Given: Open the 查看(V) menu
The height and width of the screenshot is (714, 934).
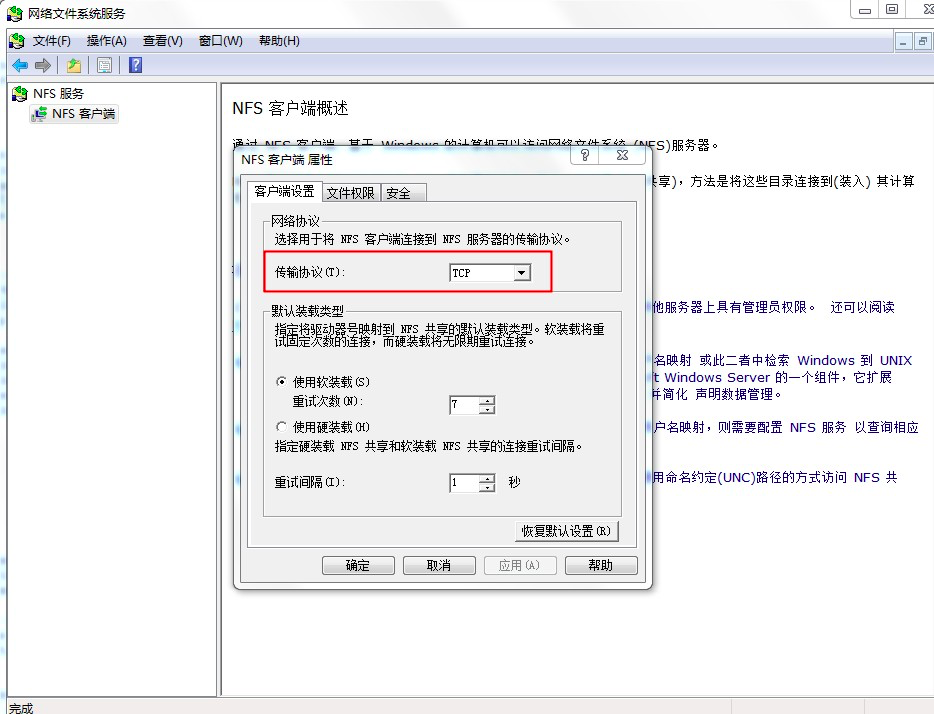Looking at the screenshot, I should point(163,40).
